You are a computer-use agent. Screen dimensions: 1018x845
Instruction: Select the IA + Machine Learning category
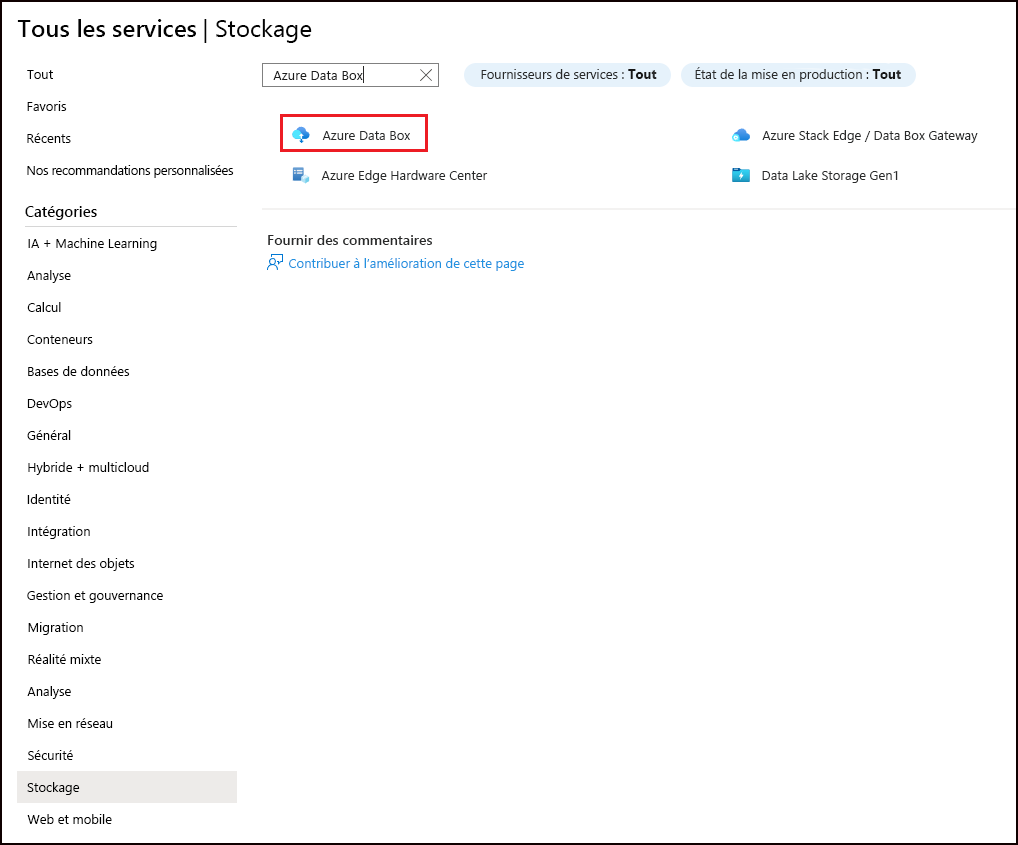click(x=92, y=243)
